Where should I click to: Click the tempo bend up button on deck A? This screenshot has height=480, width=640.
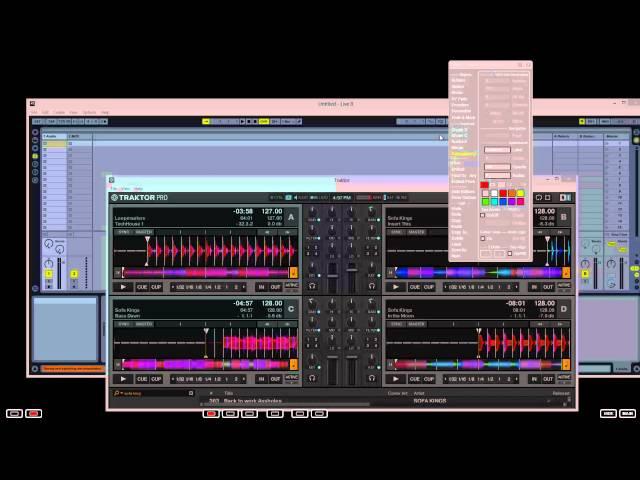pyautogui.click(x=287, y=232)
